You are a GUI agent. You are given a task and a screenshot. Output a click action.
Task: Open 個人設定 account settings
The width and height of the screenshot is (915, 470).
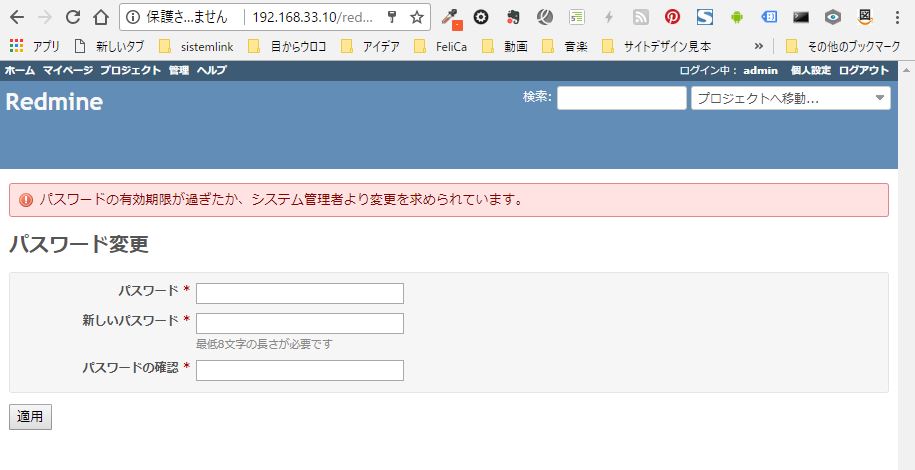811,71
